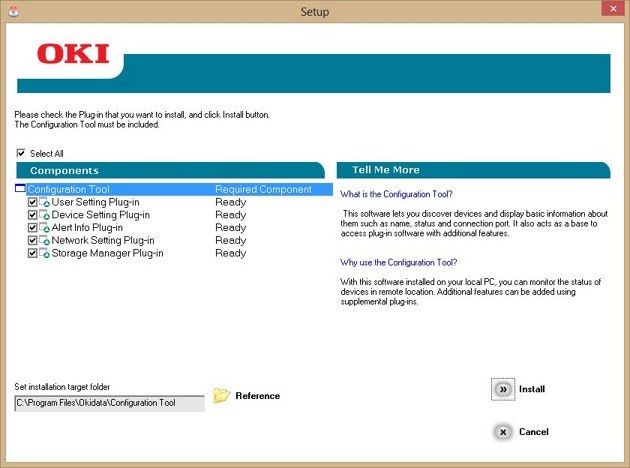This screenshot has width=630, height=468.
Task: Click the Required Component status text
Action: click(264, 189)
